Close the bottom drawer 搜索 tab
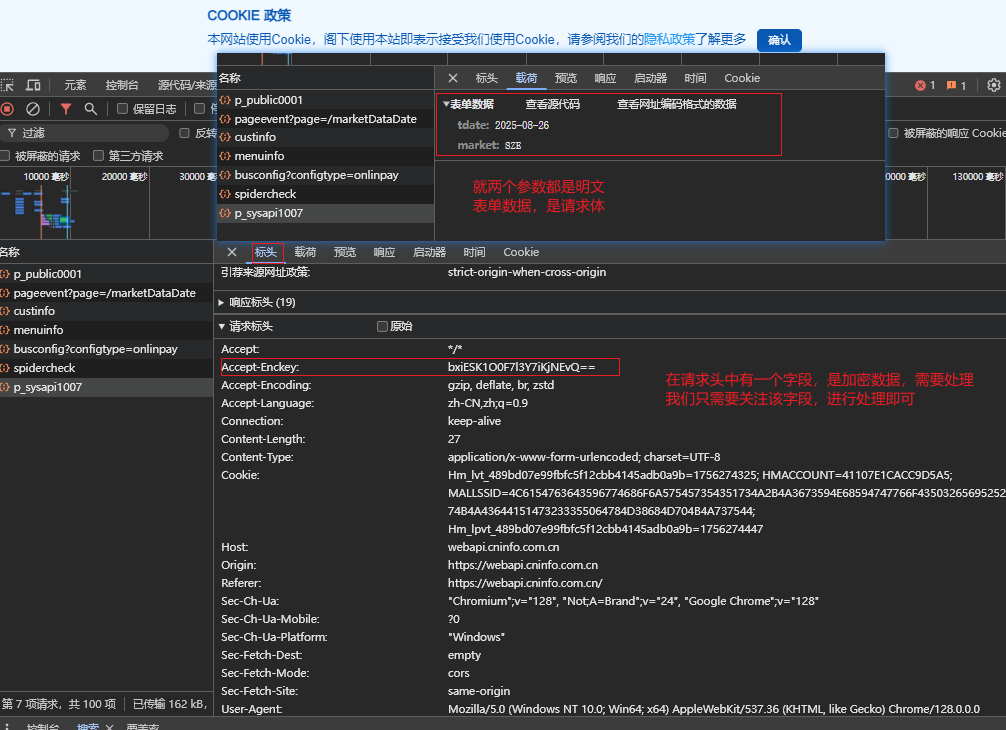 [x=110, y=727]
